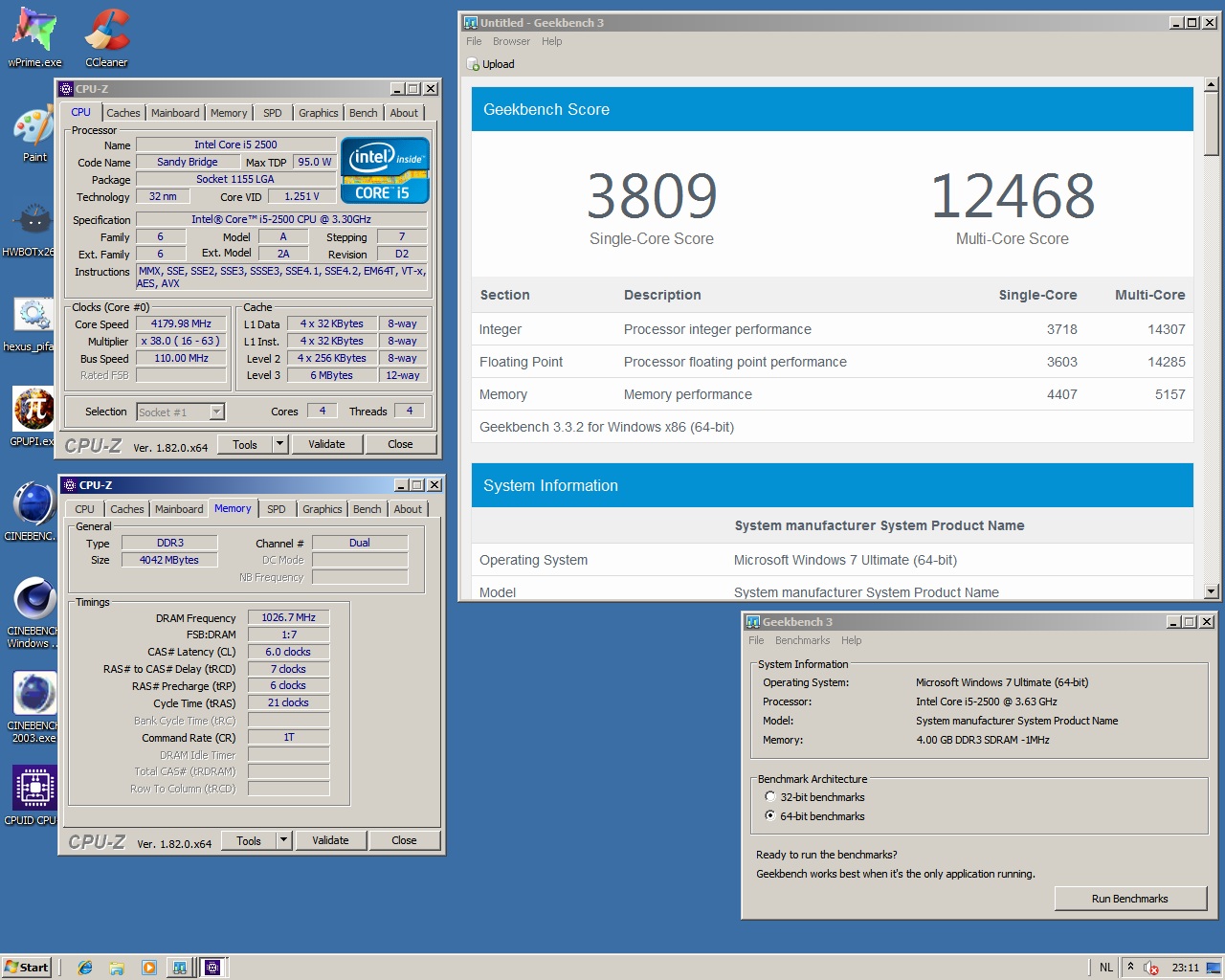The image size is (1225, 980).
Task: Open Bench tab in upper CPU-Z window
Action: coord(363,113)
